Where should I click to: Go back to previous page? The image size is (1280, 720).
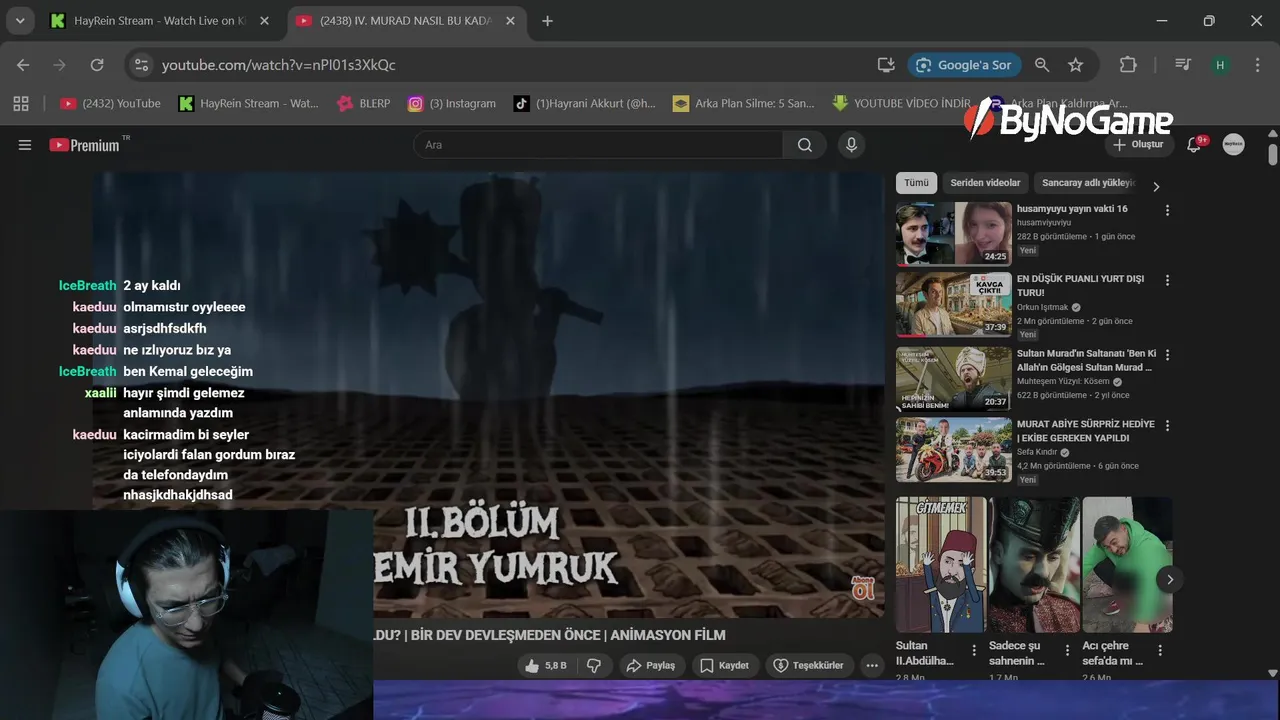[23, 65]
